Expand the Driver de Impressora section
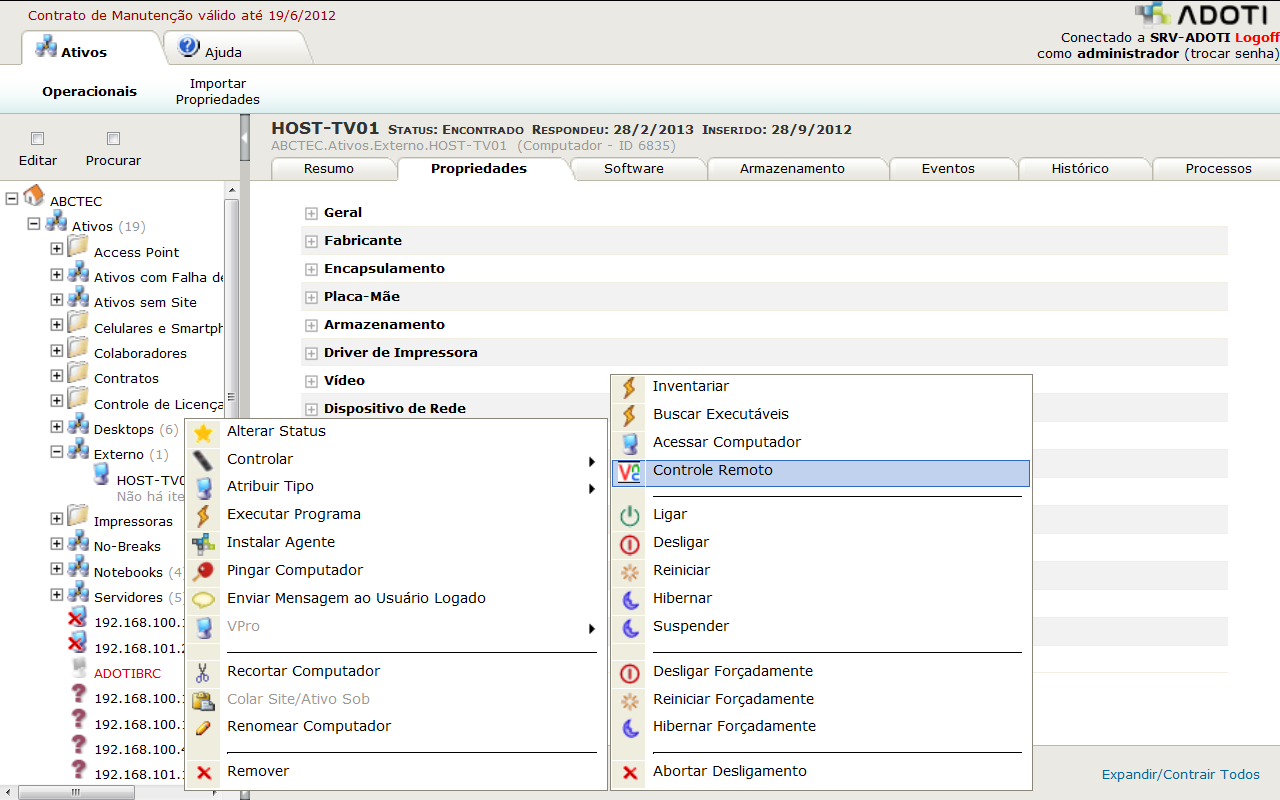1280x800 pixels. 312,353
